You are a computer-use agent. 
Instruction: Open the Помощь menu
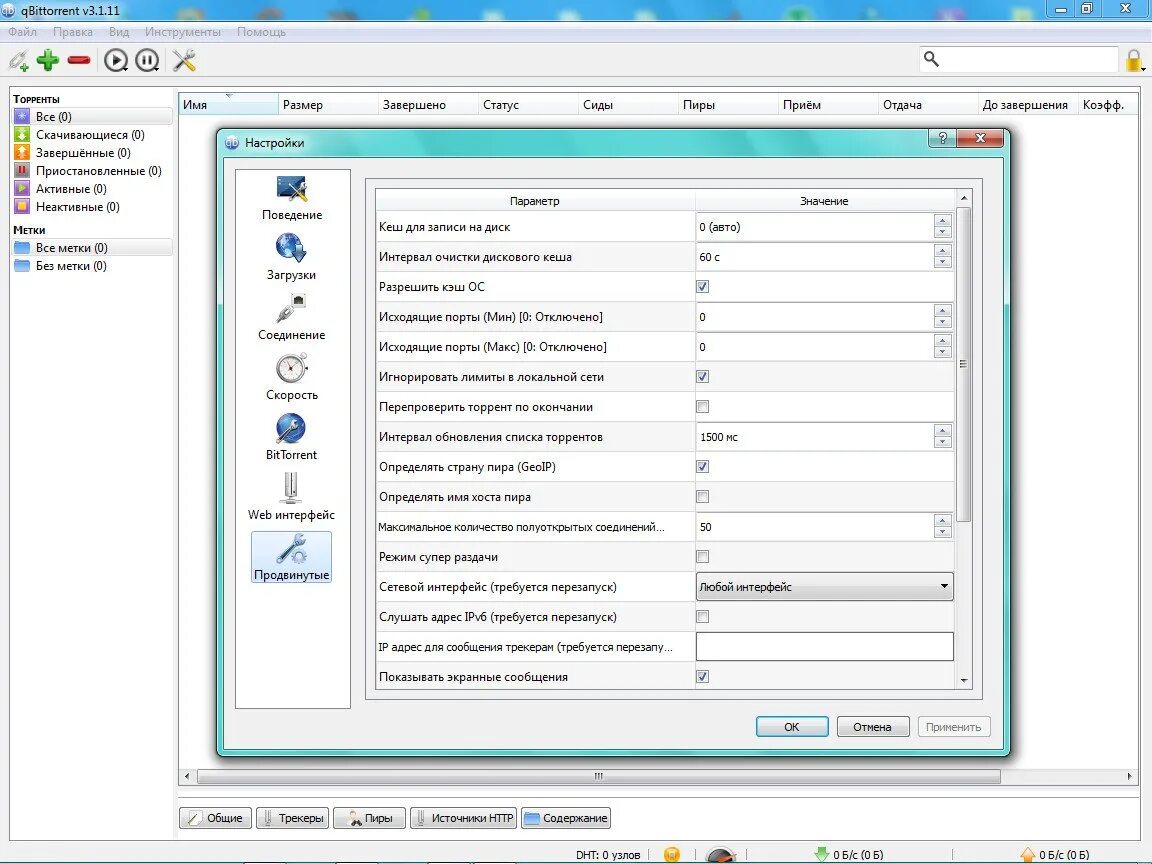[x=261, y=32]
